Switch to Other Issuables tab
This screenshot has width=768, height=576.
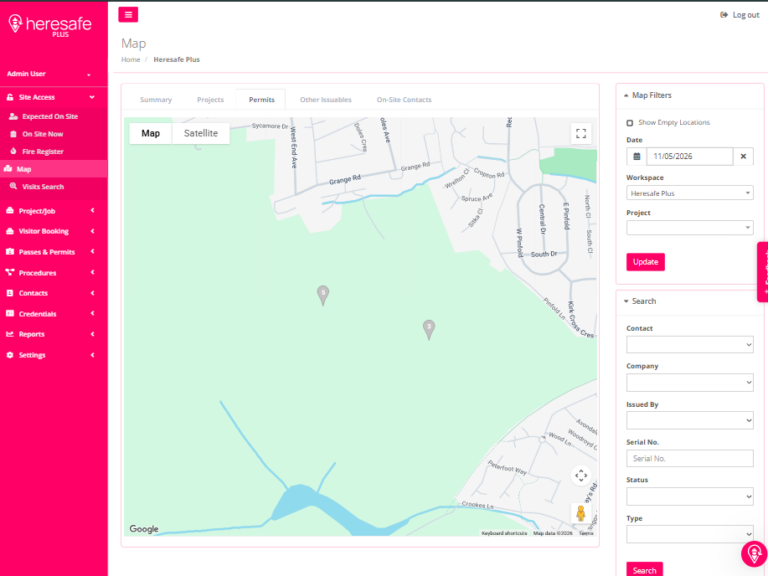[326, 99]
